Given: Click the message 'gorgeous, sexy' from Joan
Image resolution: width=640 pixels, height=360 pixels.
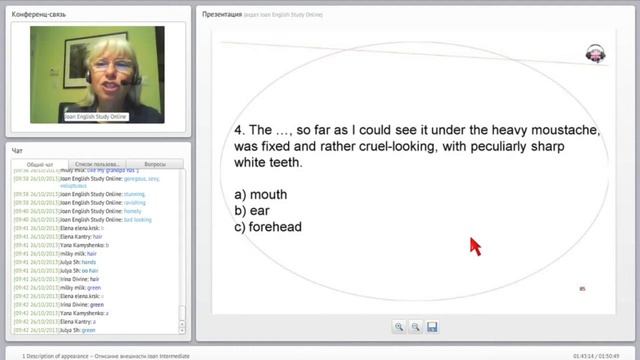Looking at the screenshot, I should 142,179.
